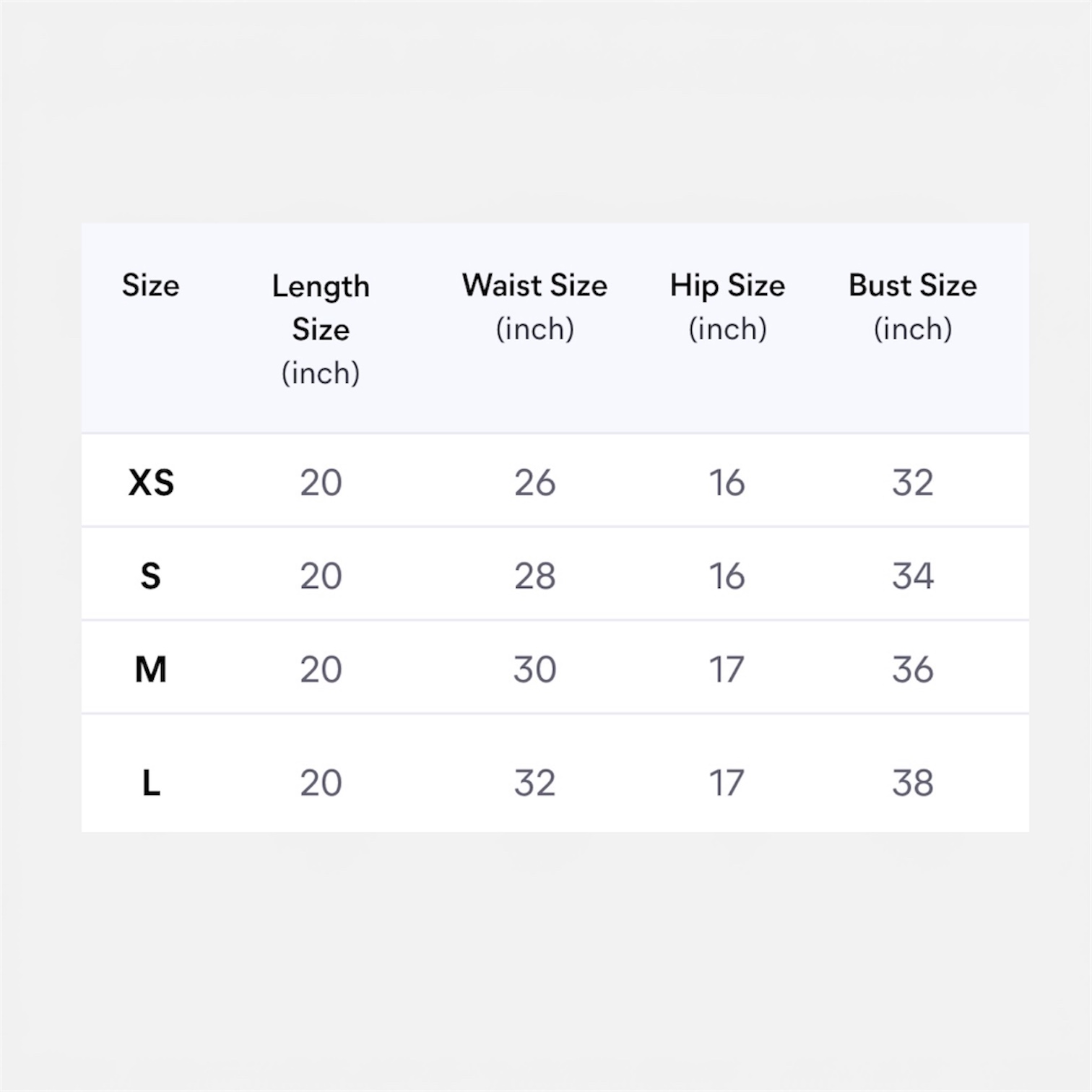Click bust value 32 in XS row
The image size is (1092, 1092).
(913, 482)
